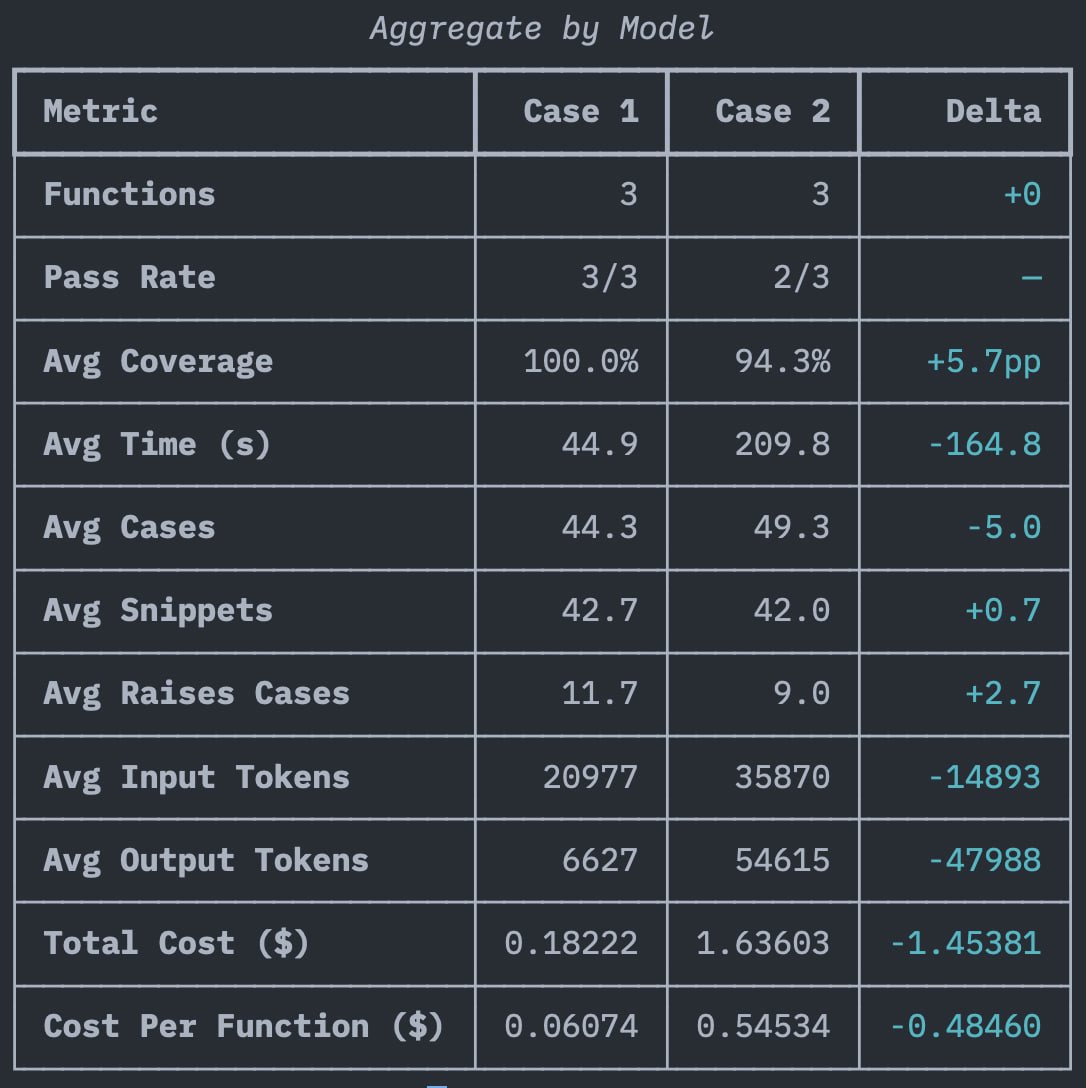The height and width of the screenshot is (1088, 1086).
Task: Click the 'Avg Coverage' row label
Action: [x=158, y=362]
